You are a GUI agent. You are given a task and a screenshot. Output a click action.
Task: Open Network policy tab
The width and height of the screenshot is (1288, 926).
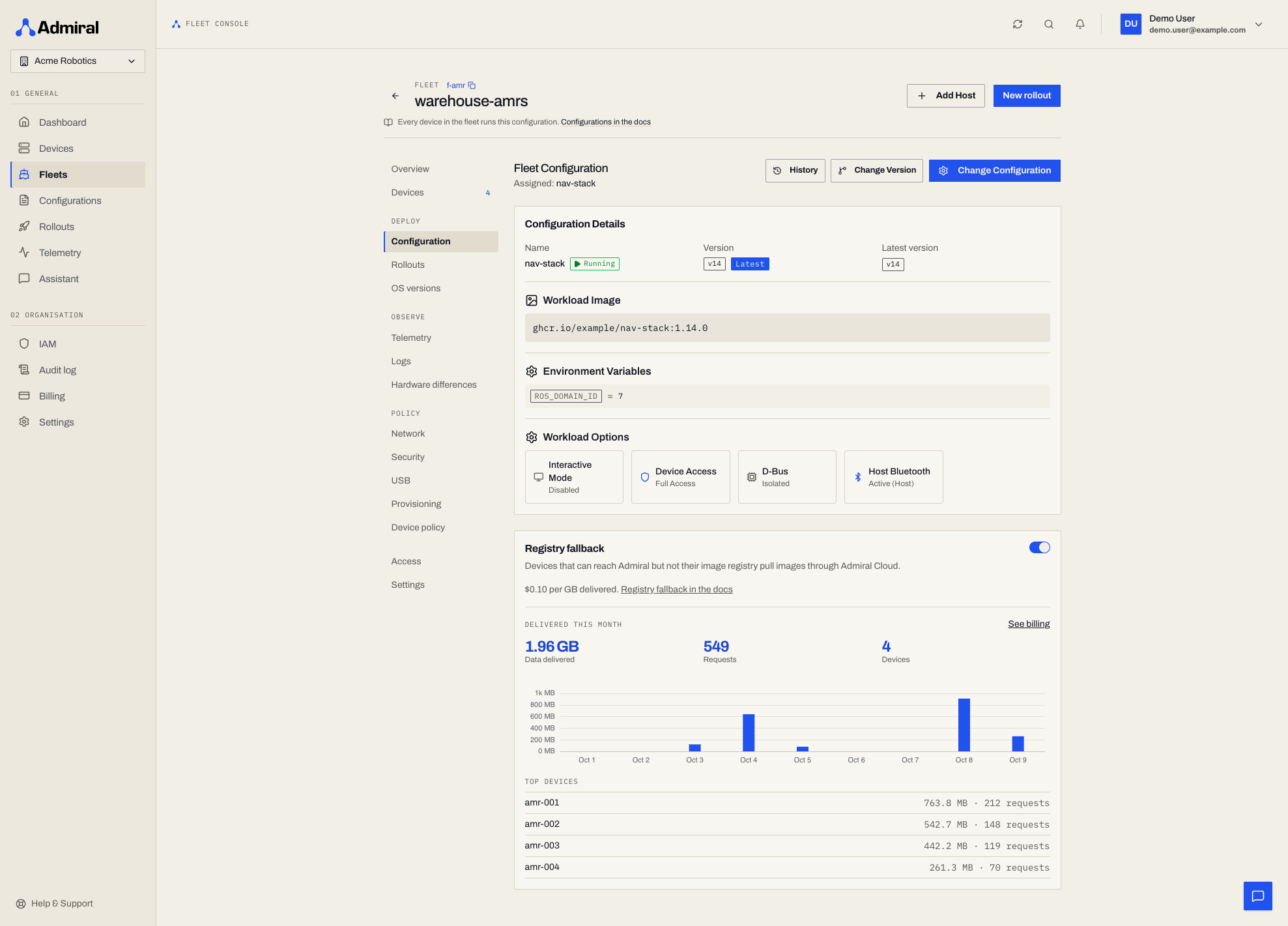pyautogui.click(x=441, y=433)
